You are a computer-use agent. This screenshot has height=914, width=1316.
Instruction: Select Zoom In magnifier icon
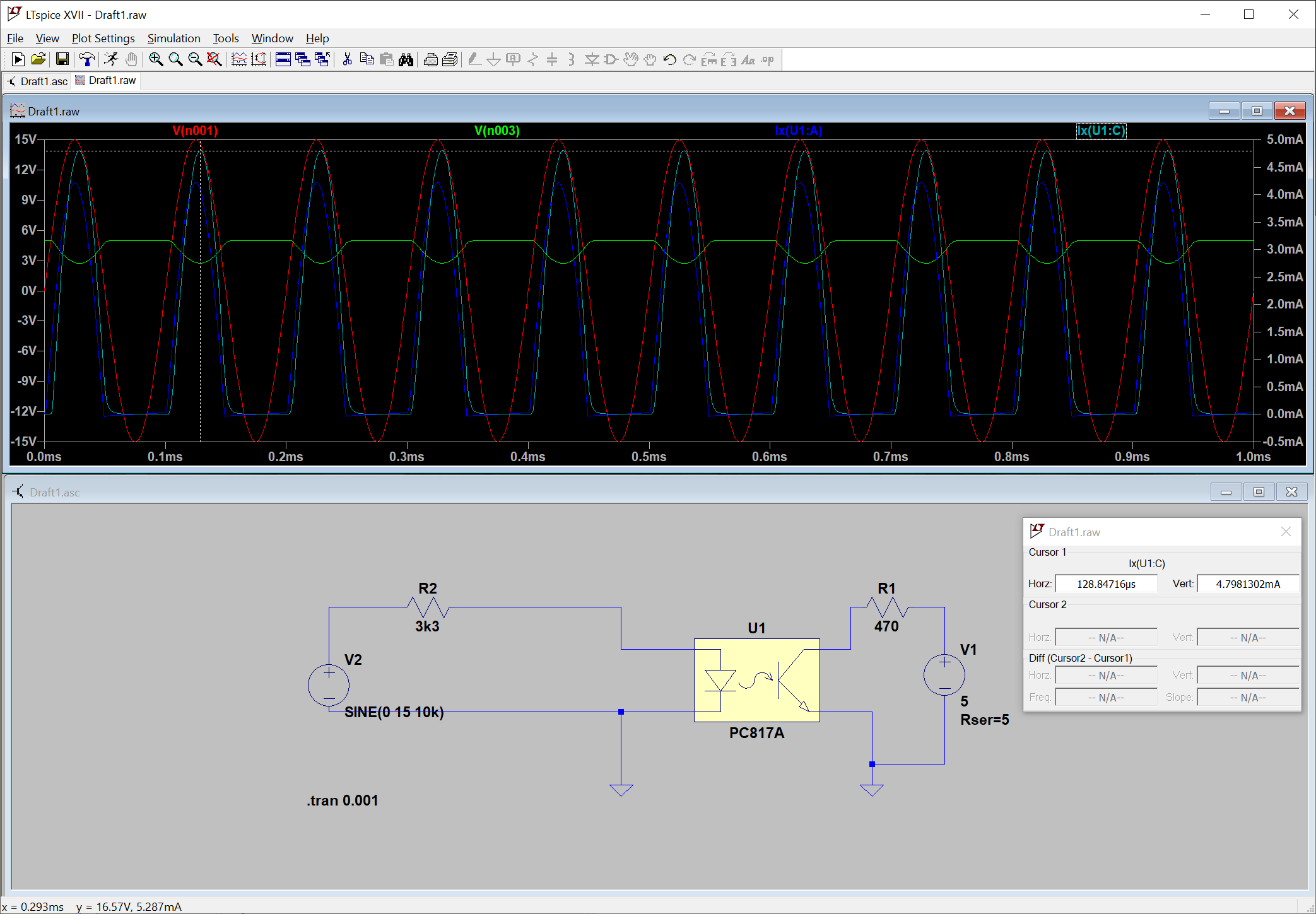pyautogui.click(x=156, y=59)
